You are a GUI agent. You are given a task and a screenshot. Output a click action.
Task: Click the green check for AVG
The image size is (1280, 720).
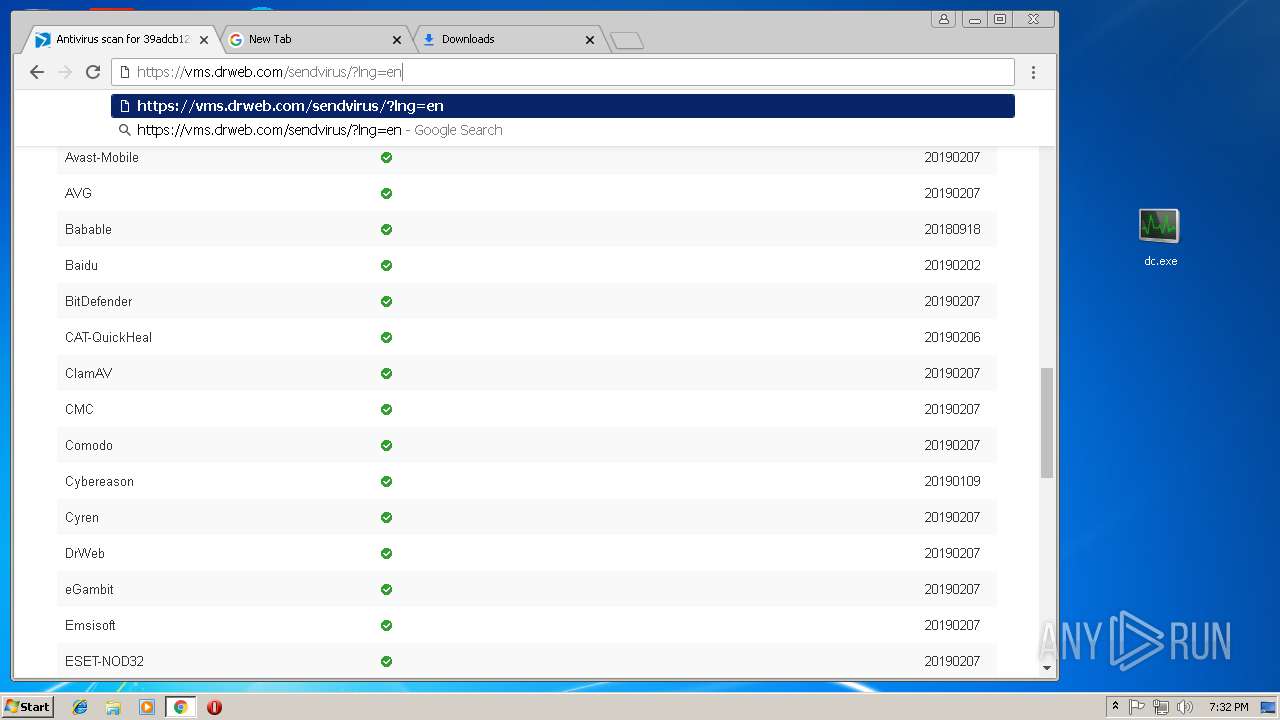pos(386,193)
